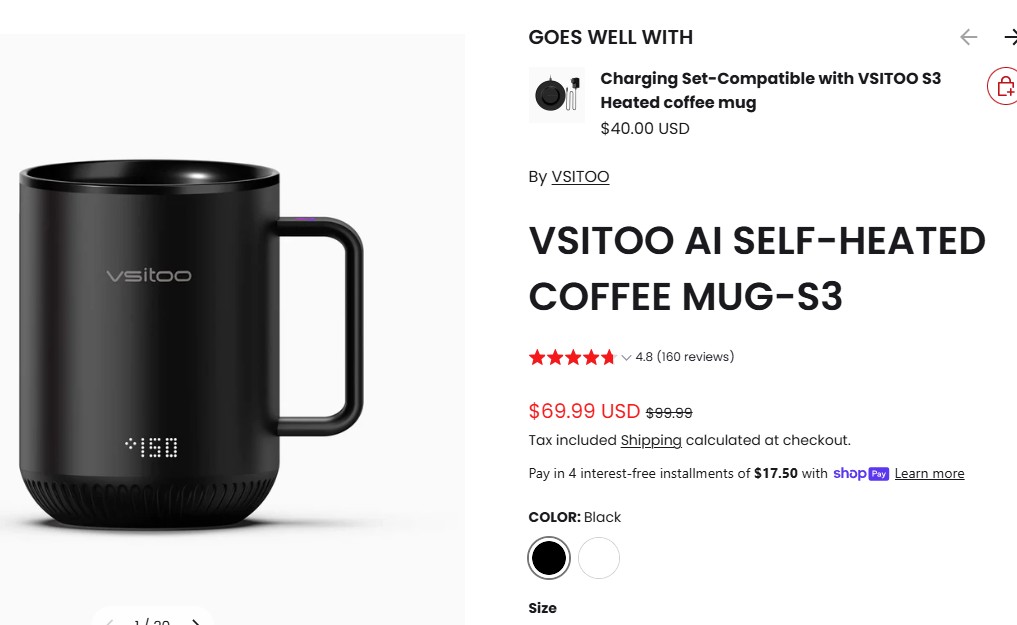Select the Black color option
Image resolution: width=1017 pixels, height=625 pixels.
tap(548, 558)
